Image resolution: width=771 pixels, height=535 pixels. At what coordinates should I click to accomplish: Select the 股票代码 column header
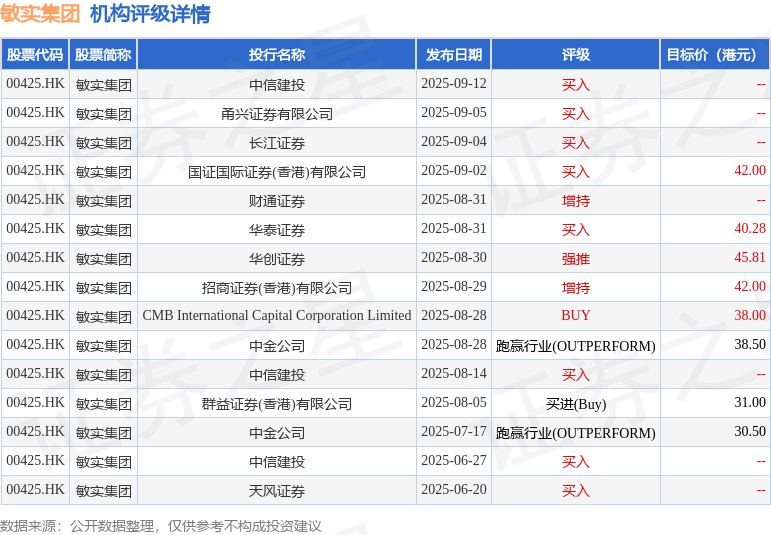(35, 55)
